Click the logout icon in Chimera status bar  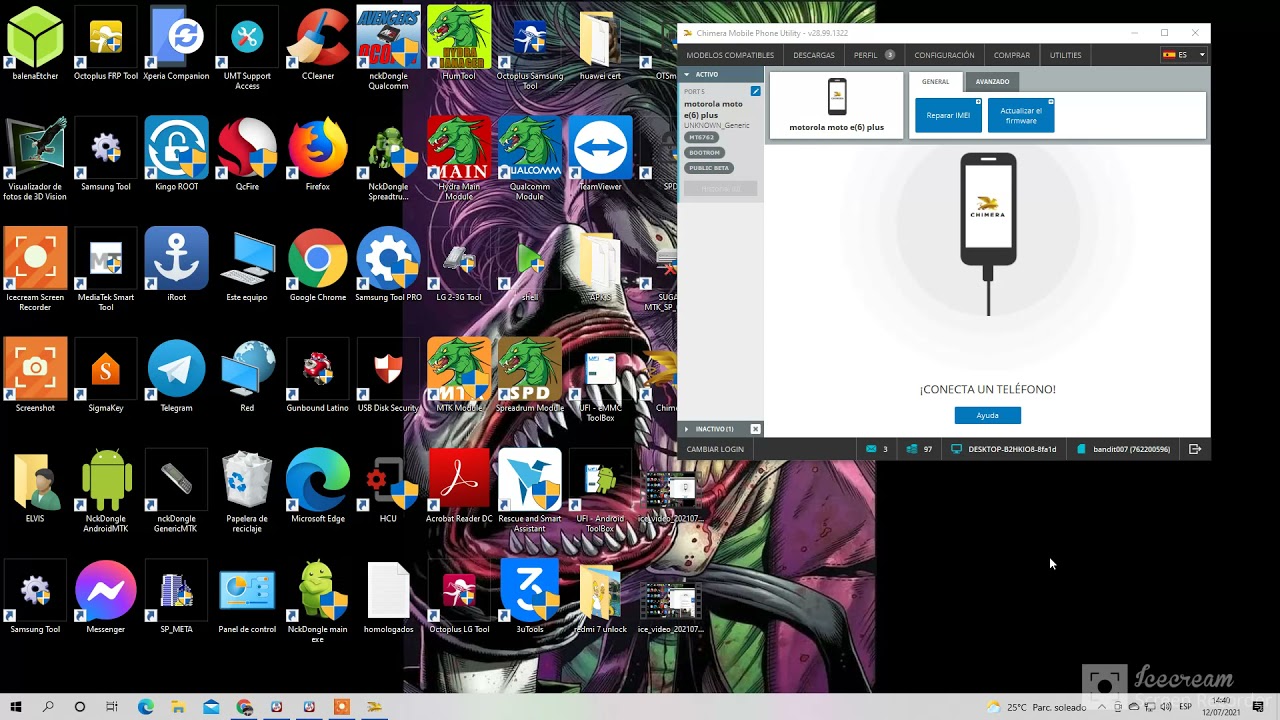coord(1194,449)
